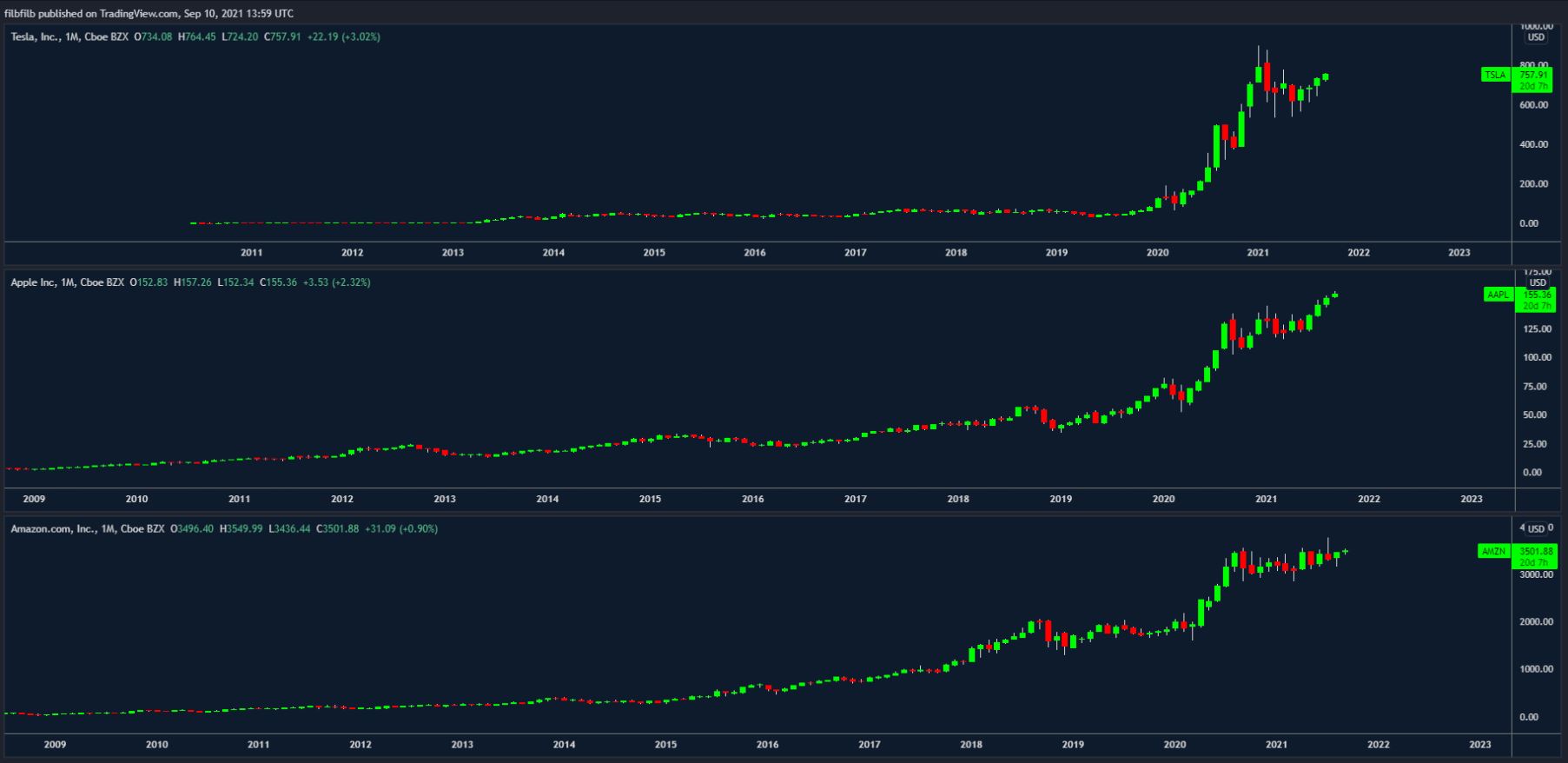Click the green AMZN ticker badge

1492,551
